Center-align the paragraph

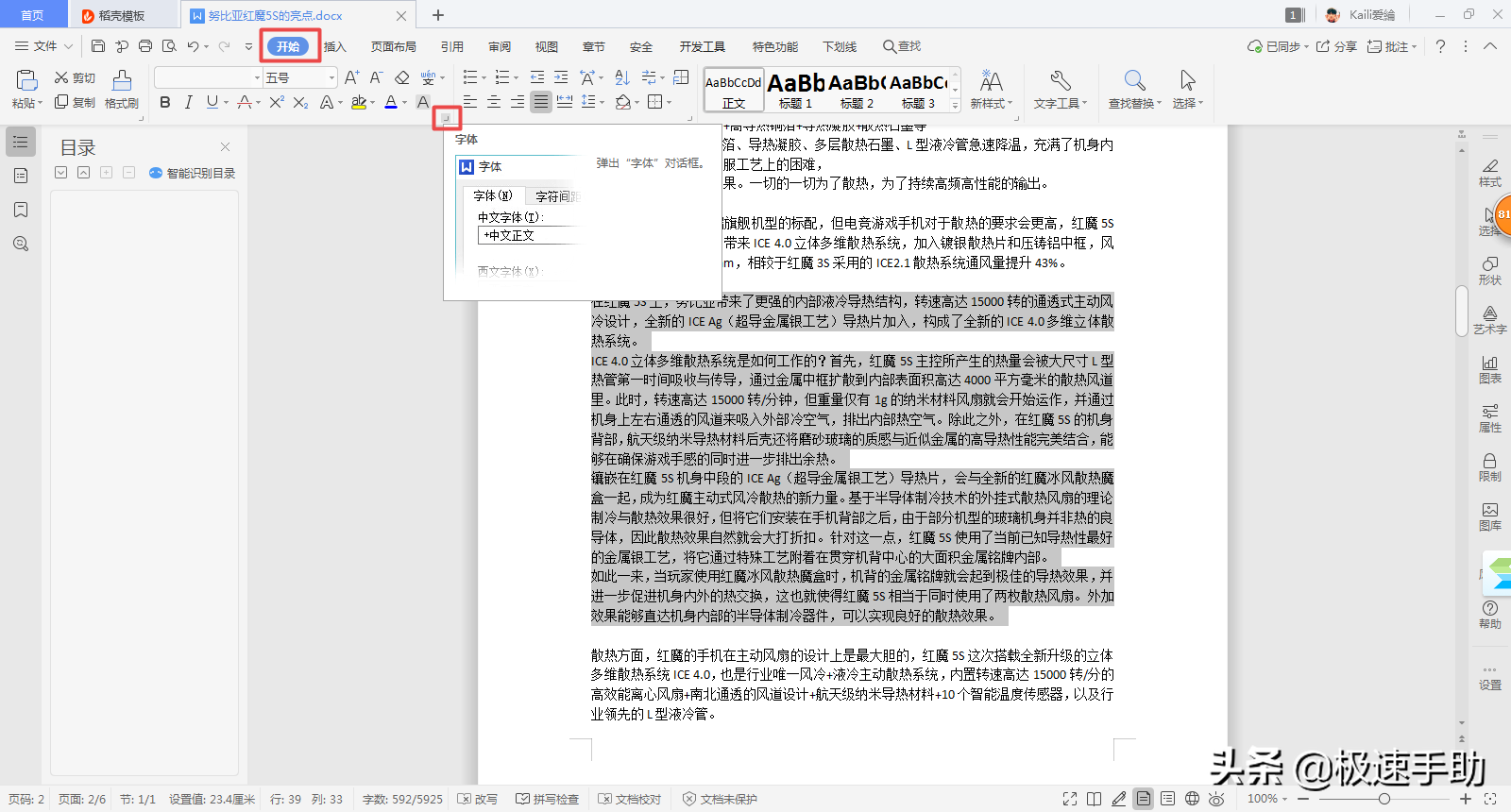(x=493, y=102)
